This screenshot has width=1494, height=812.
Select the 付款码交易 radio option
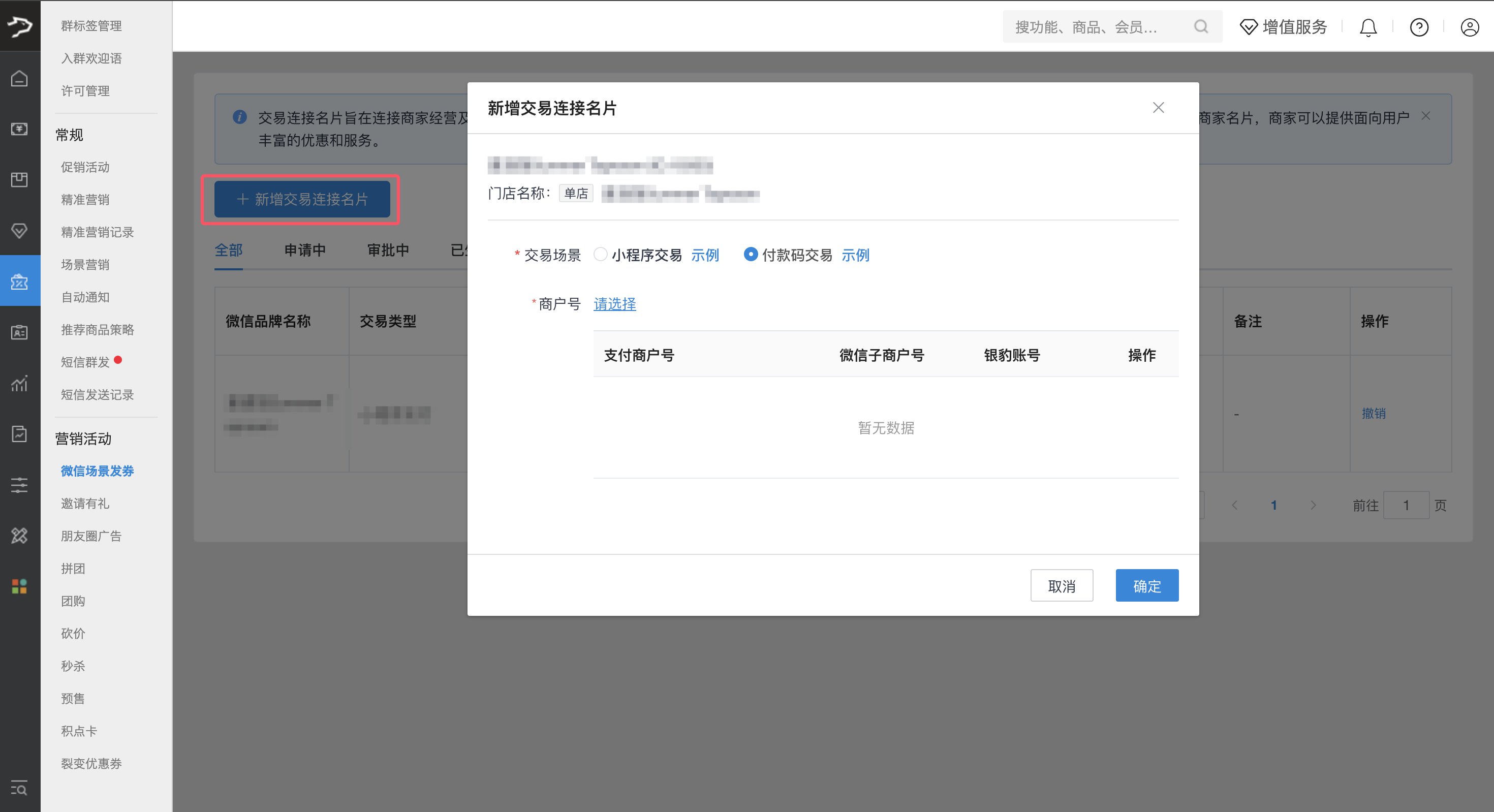tap(751, 255)
